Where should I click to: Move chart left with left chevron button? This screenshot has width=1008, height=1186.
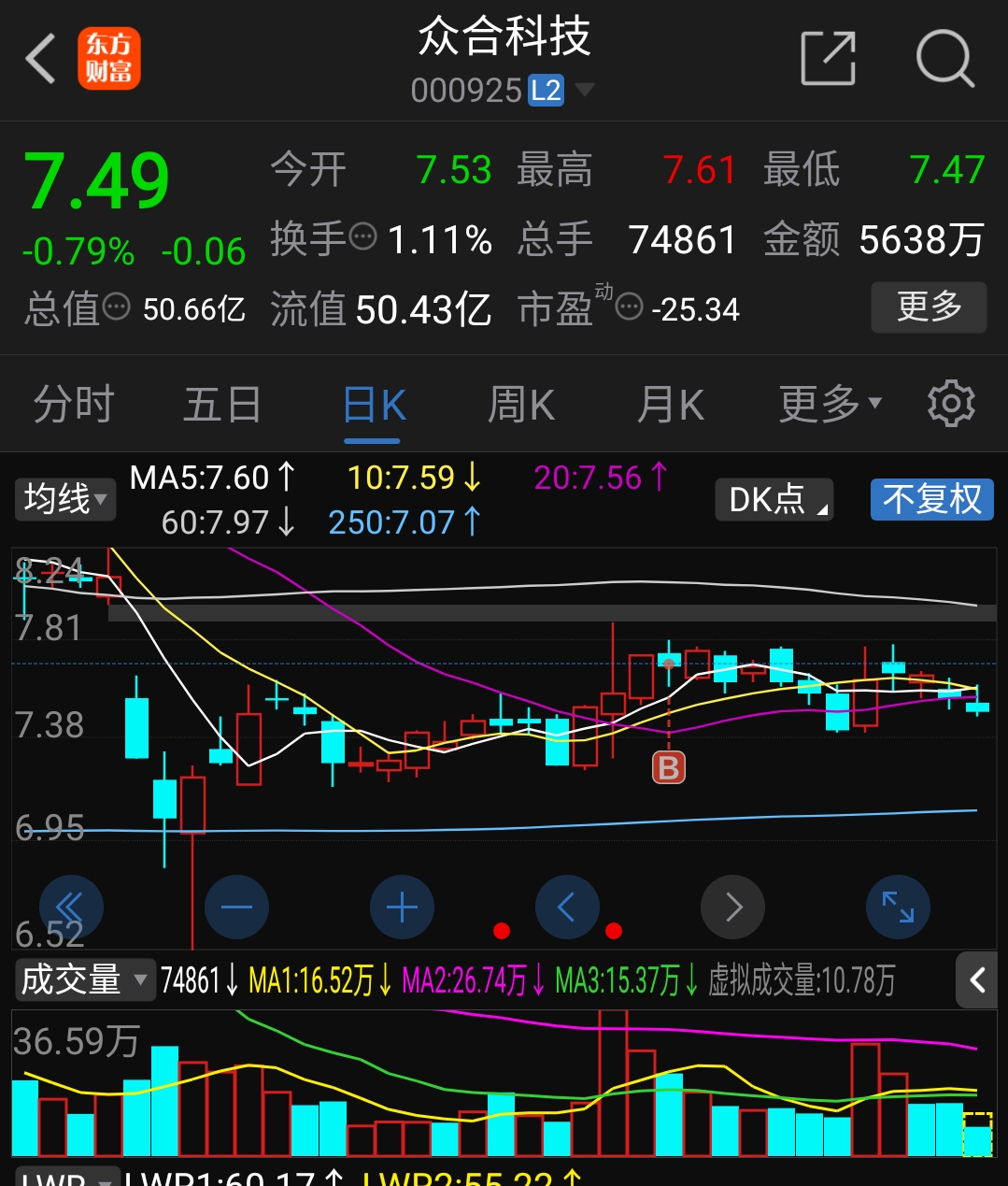567,907
